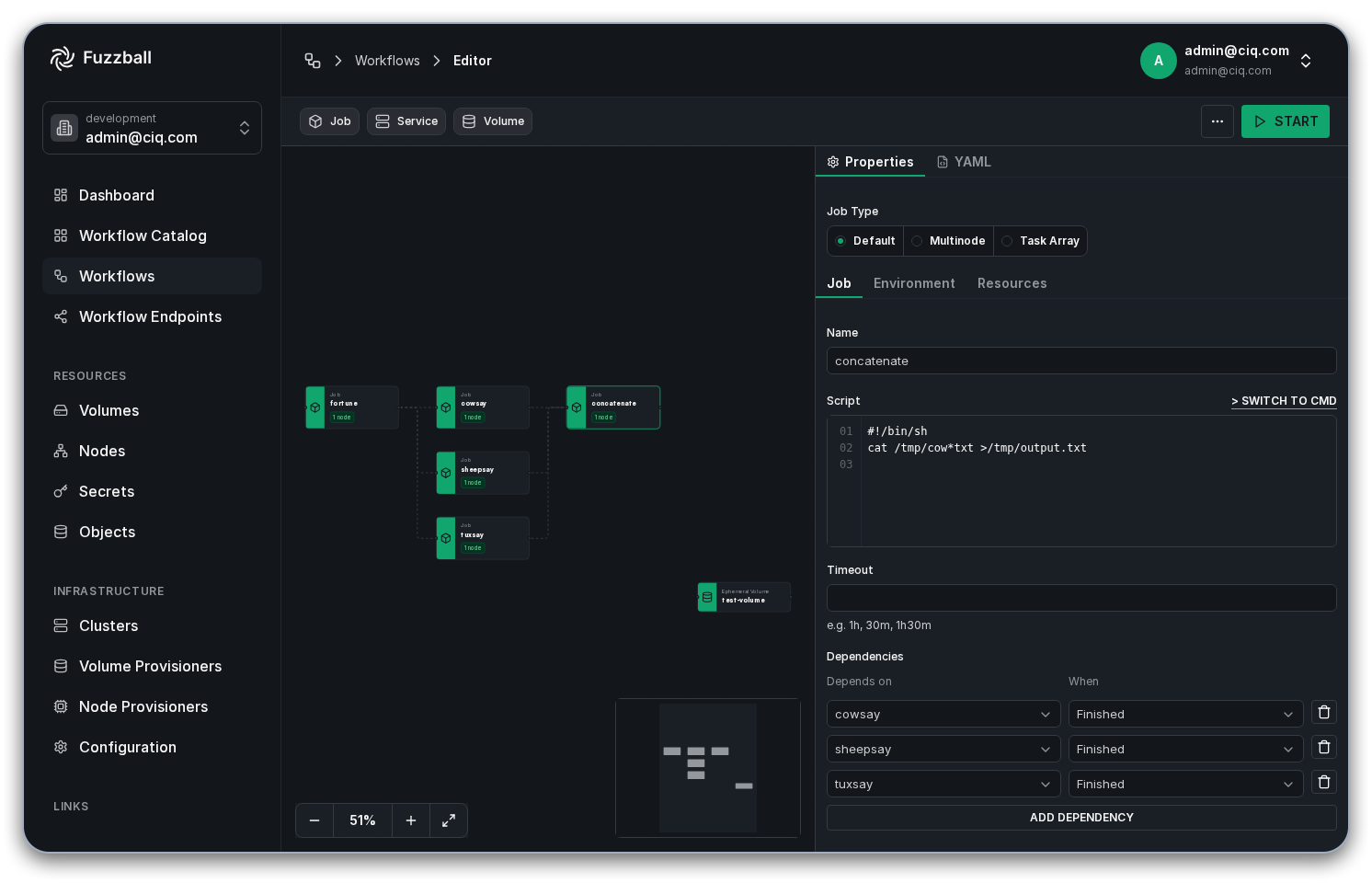Choose the Multinode job type
Viewport: 1372px width, 883px height.
pyautogui.click(x=949, y=241)
